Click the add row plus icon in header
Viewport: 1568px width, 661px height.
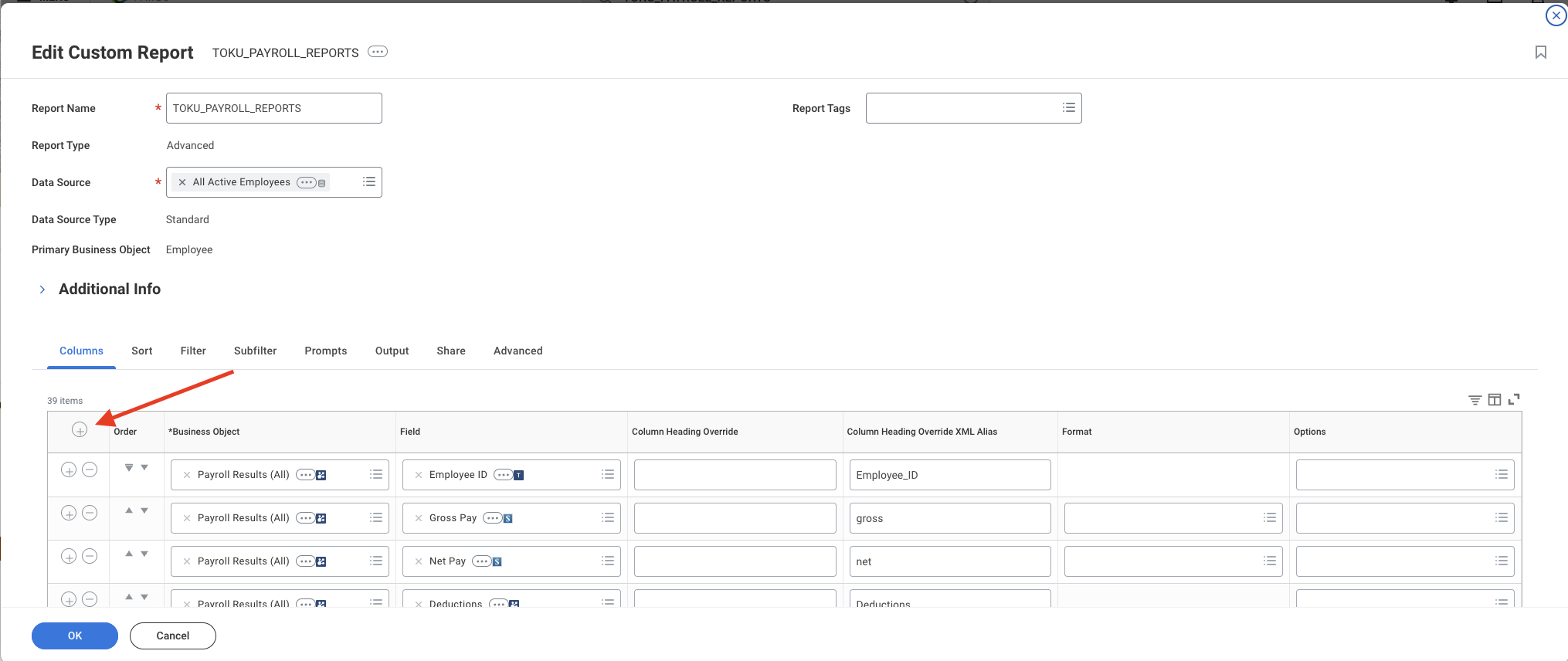[80, 430]
